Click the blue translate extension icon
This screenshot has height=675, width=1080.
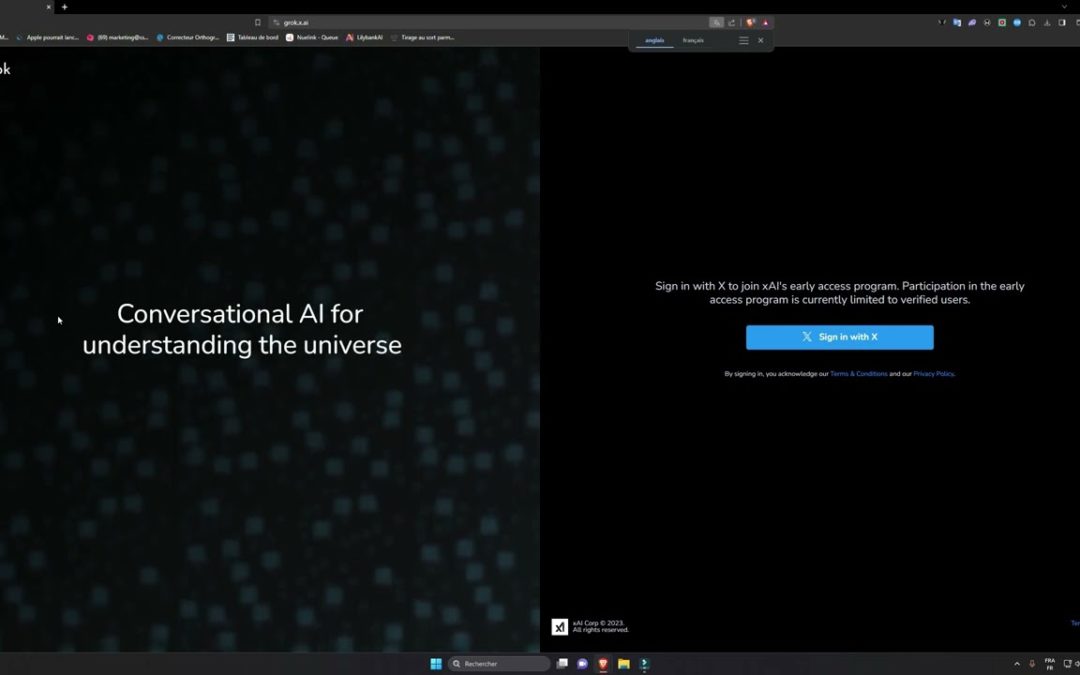pyautogui.click(x=957, y=23)
